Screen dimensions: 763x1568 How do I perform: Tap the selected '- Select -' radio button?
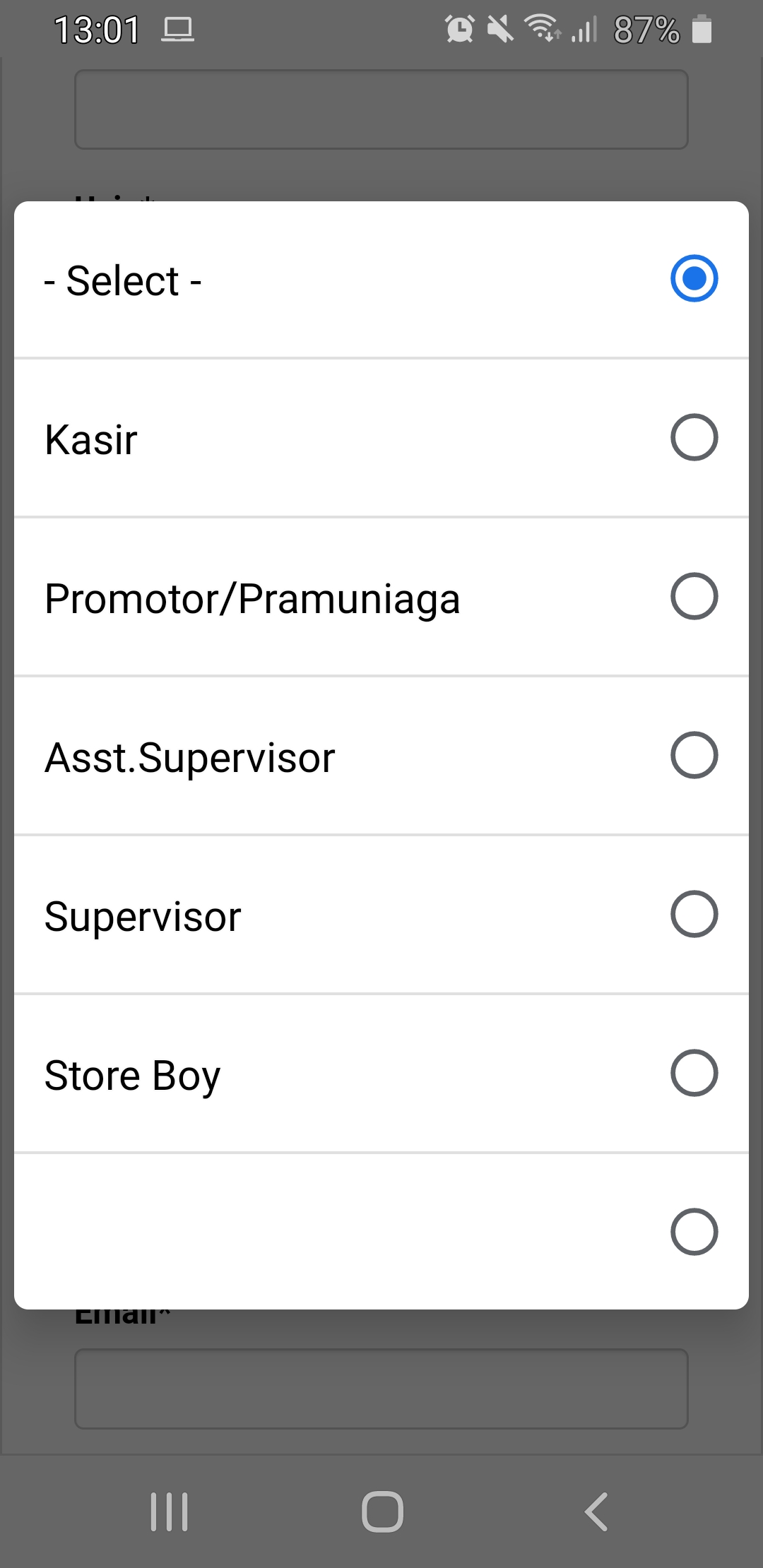point(694,278)
